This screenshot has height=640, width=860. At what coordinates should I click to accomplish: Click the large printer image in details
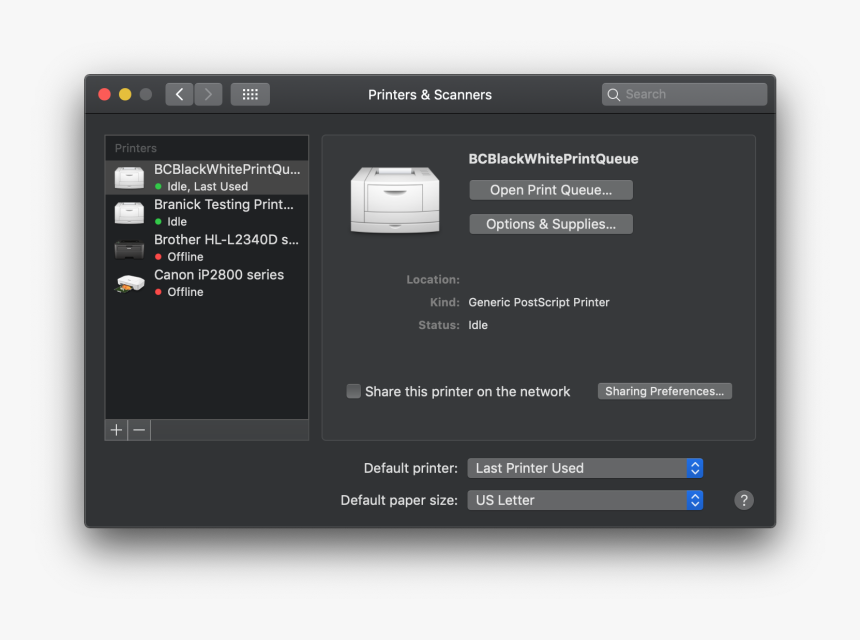(395, 199)
